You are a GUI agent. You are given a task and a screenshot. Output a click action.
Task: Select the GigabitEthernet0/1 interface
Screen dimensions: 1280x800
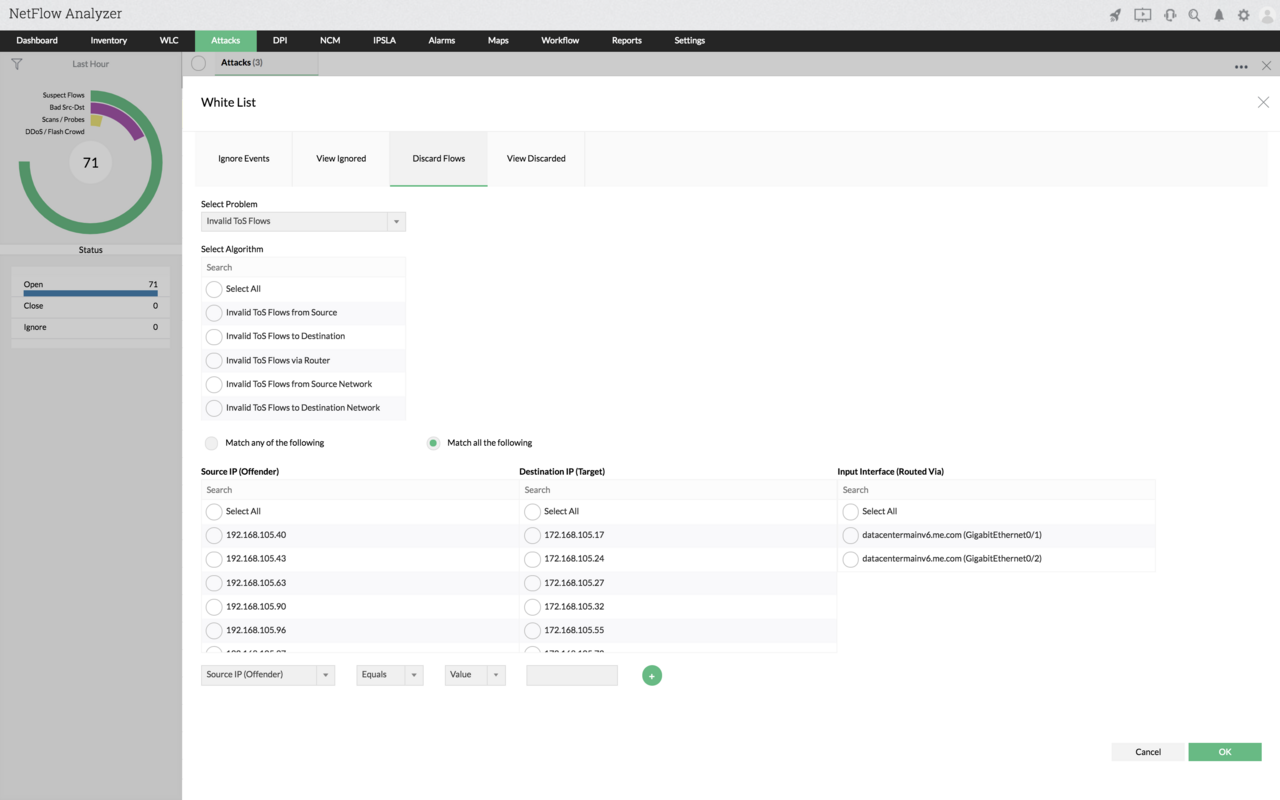coord(850,535)
